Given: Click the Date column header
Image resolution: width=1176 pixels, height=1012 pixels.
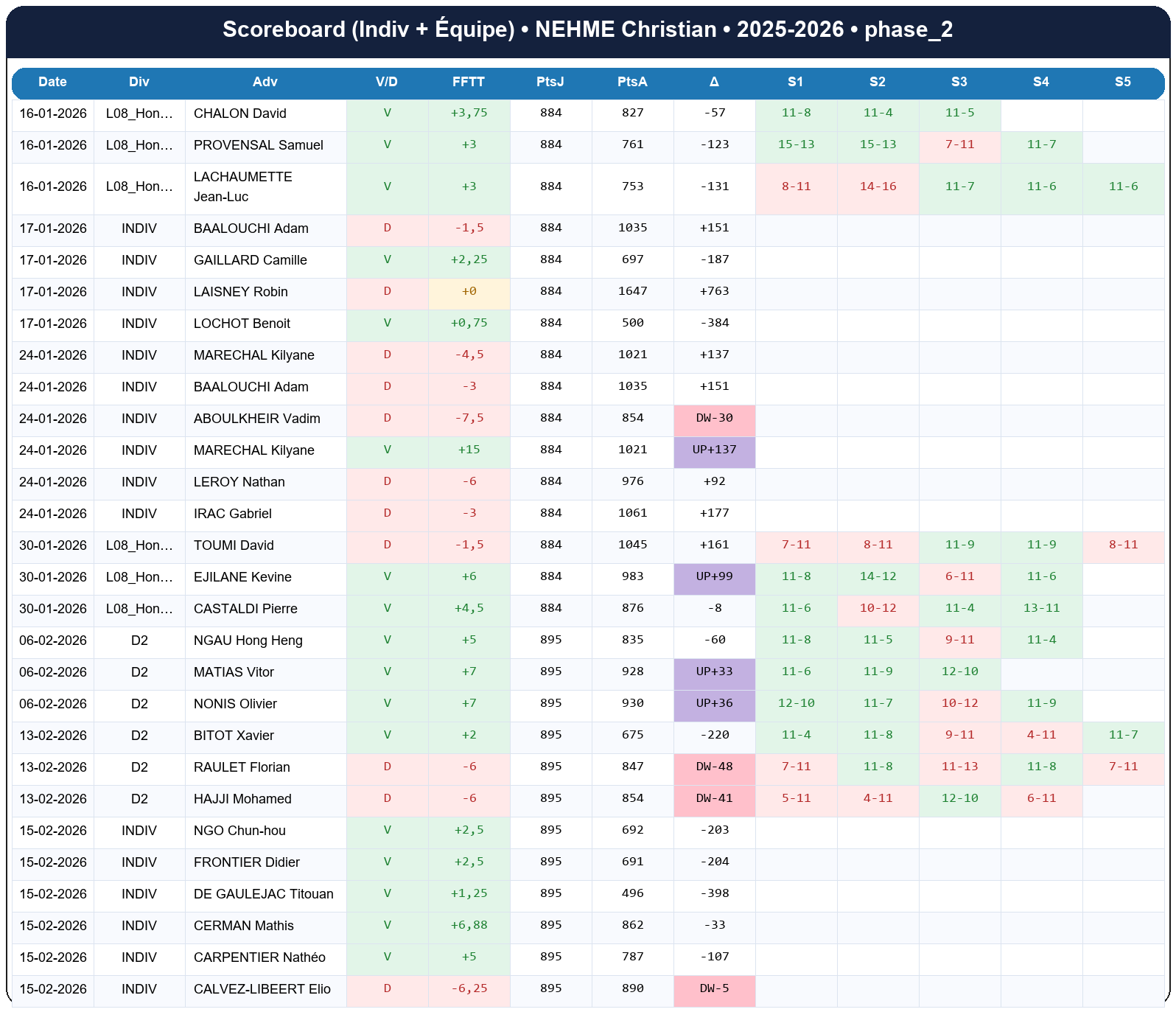Looking at the screenshot, I should tap(52, 82).
